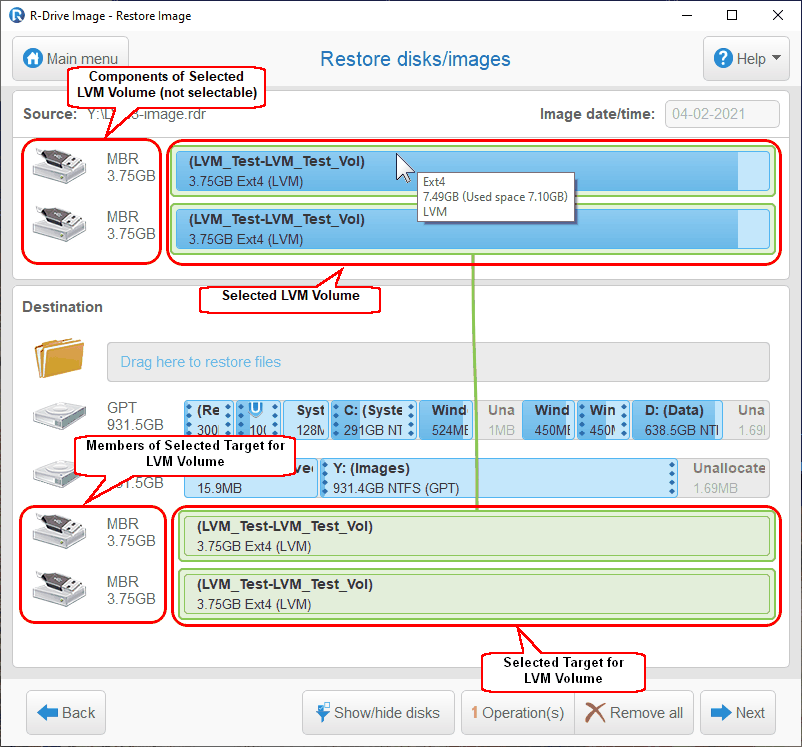
Task: Click the R-Drive Image app logo
Action: 17,15
